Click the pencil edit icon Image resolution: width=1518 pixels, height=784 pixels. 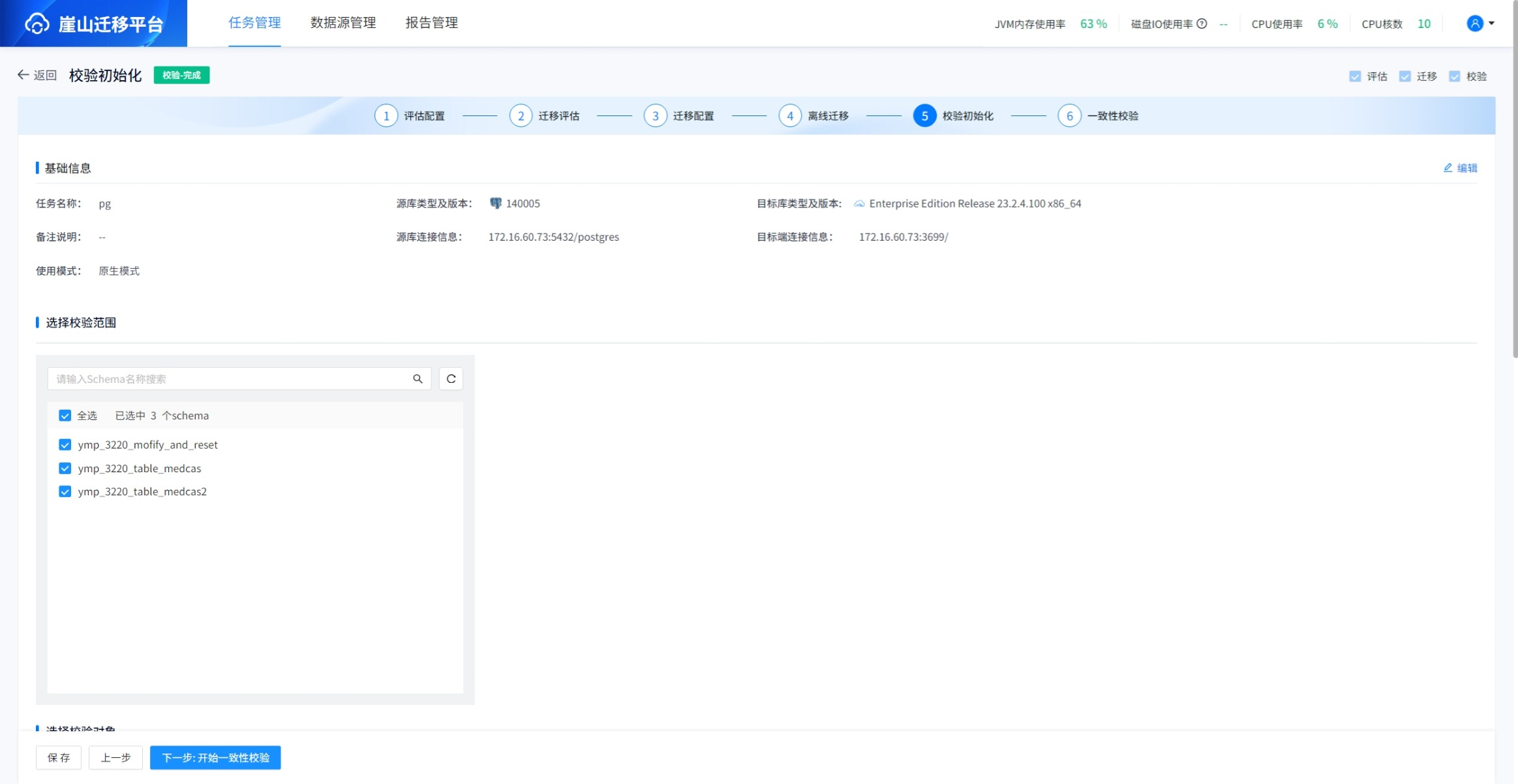tap(1448, 168)
